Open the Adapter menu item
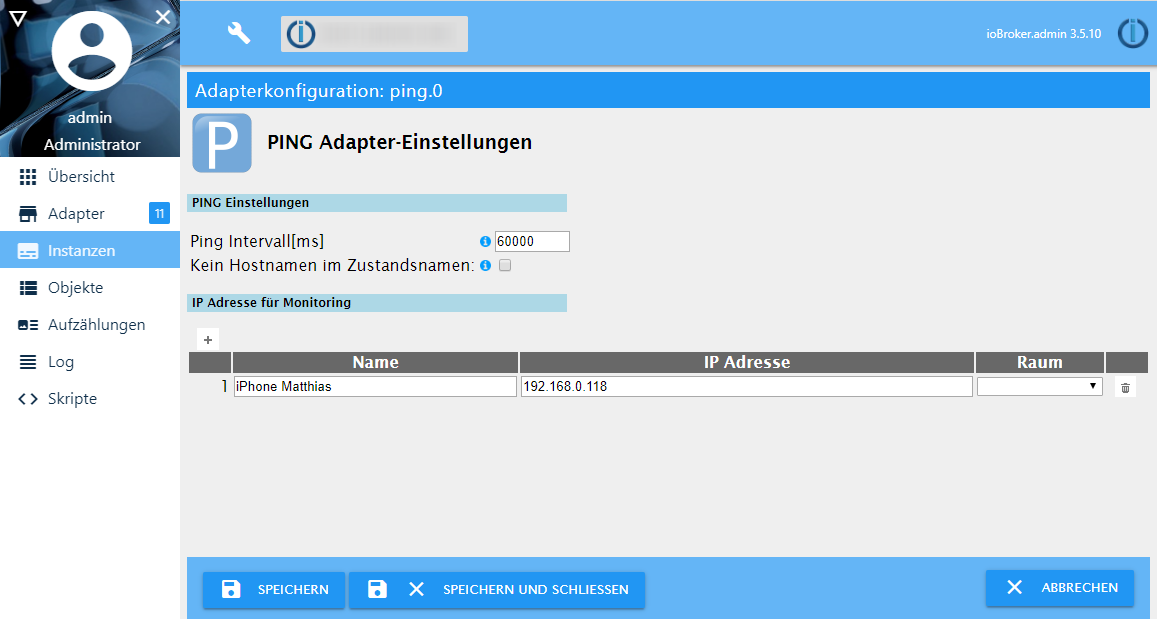The width and height of the screenshot is (1157, 619). 76,214
